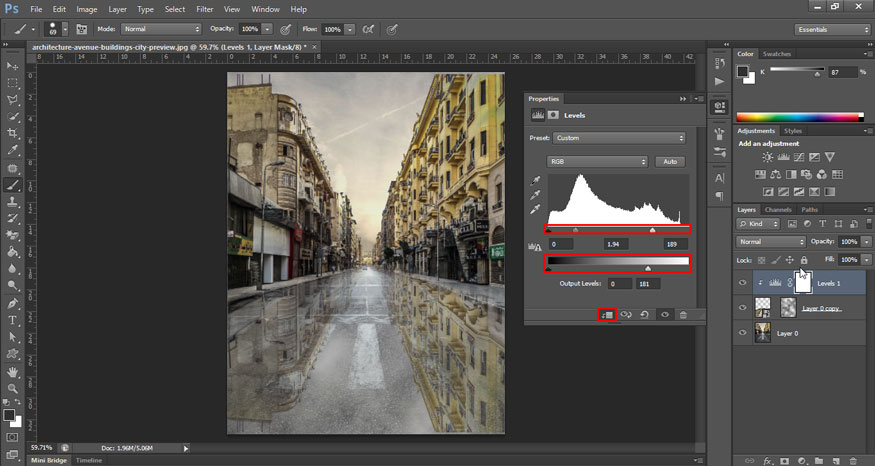Click the Brightness/Contrast adjustment icon
This screenshot has width=875, height=466.
(768, 157)
